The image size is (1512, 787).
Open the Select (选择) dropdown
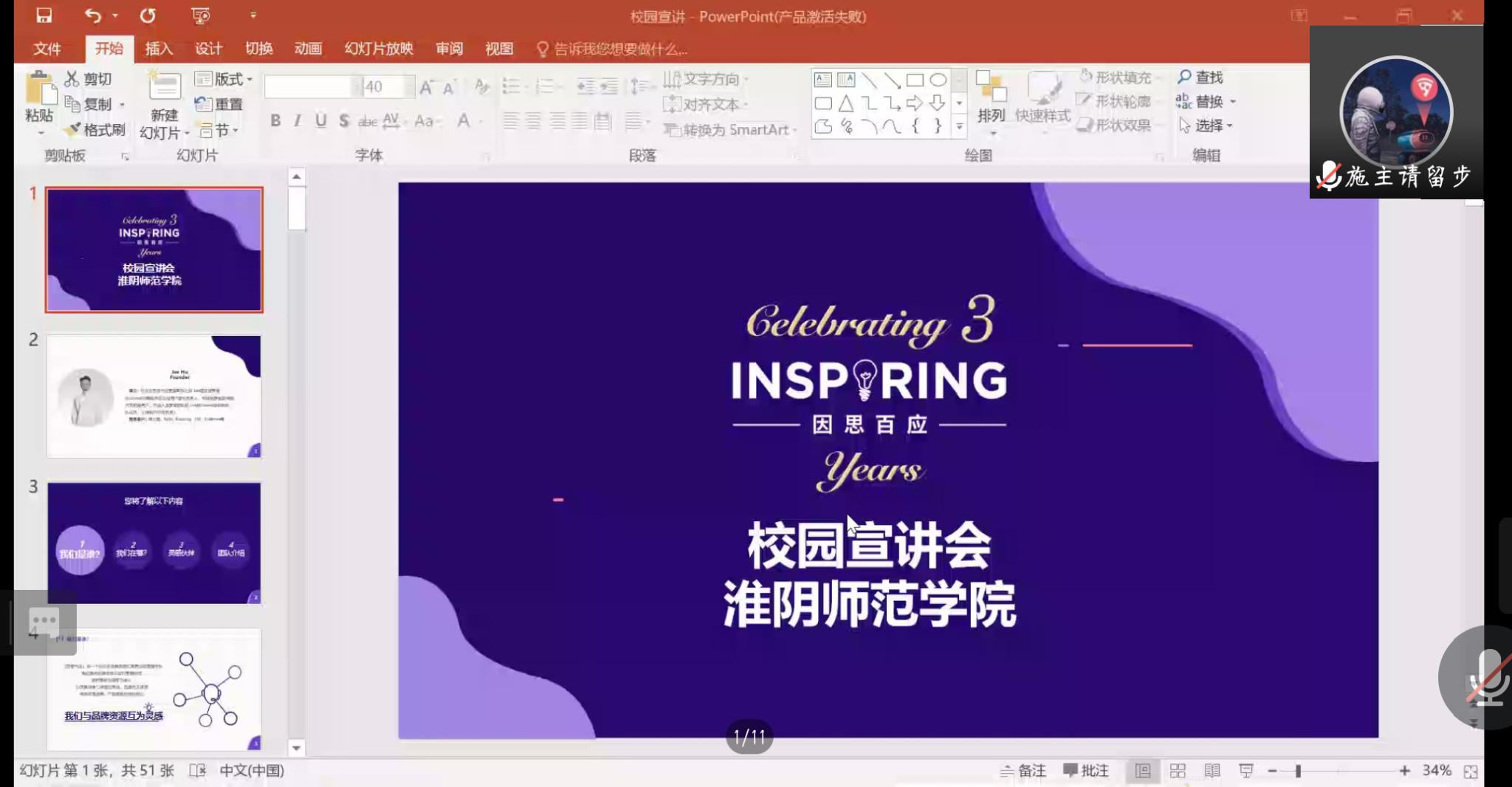[x=1207, y=126]
